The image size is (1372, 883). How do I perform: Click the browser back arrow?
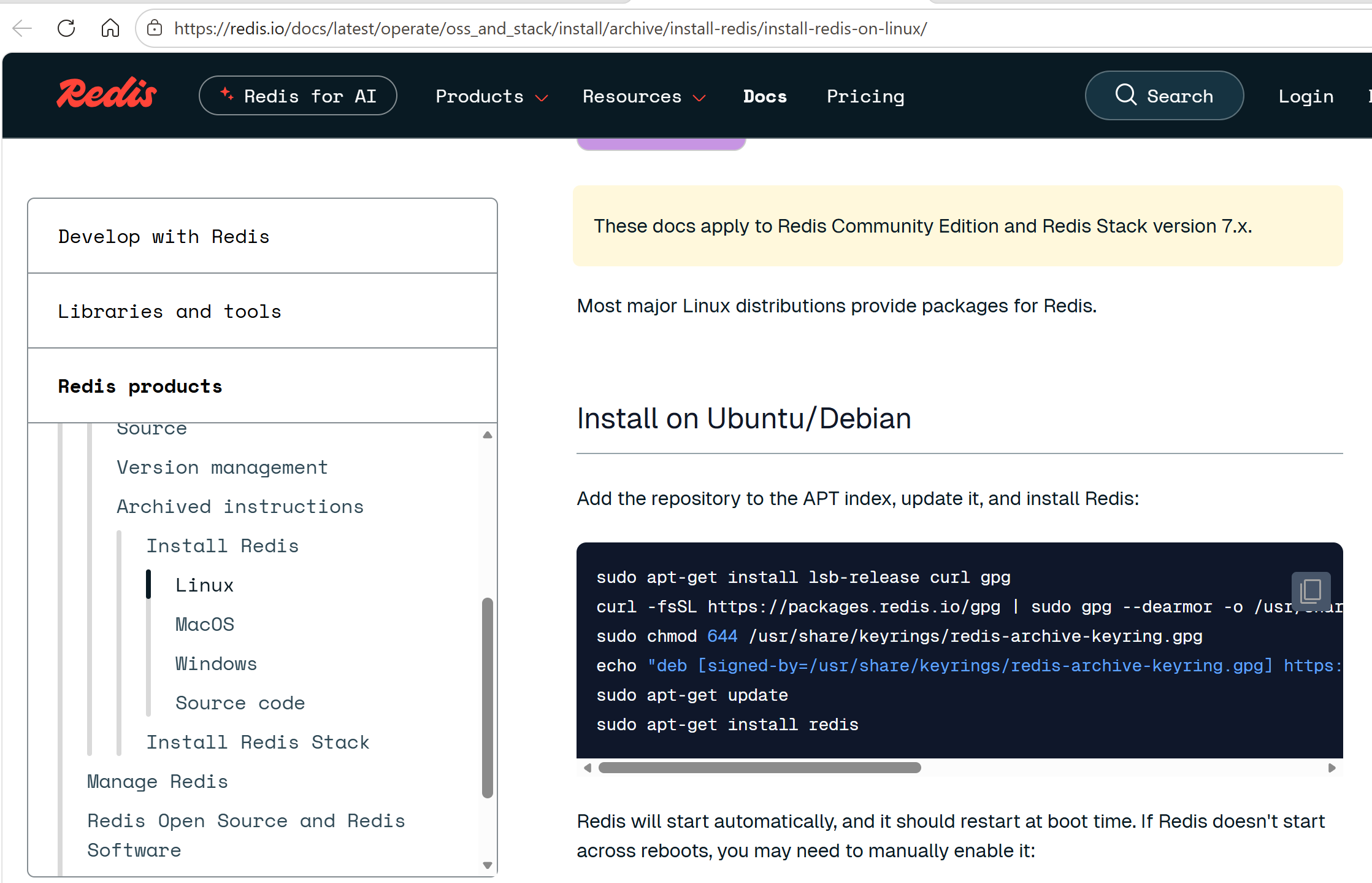tap(22, 28)
